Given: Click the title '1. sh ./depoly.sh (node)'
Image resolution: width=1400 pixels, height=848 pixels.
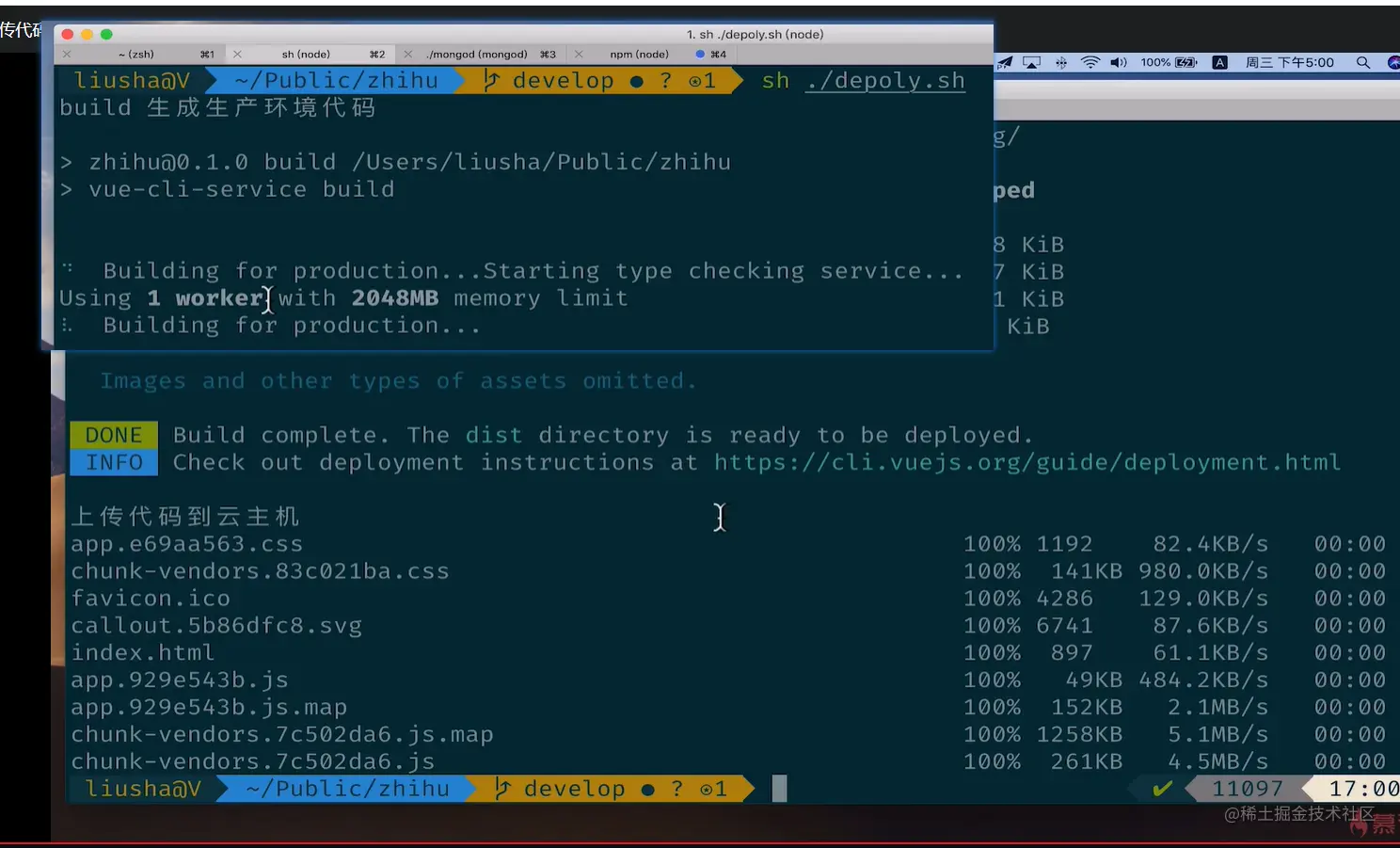Looking at the screenshot, I should pos(756,34).
